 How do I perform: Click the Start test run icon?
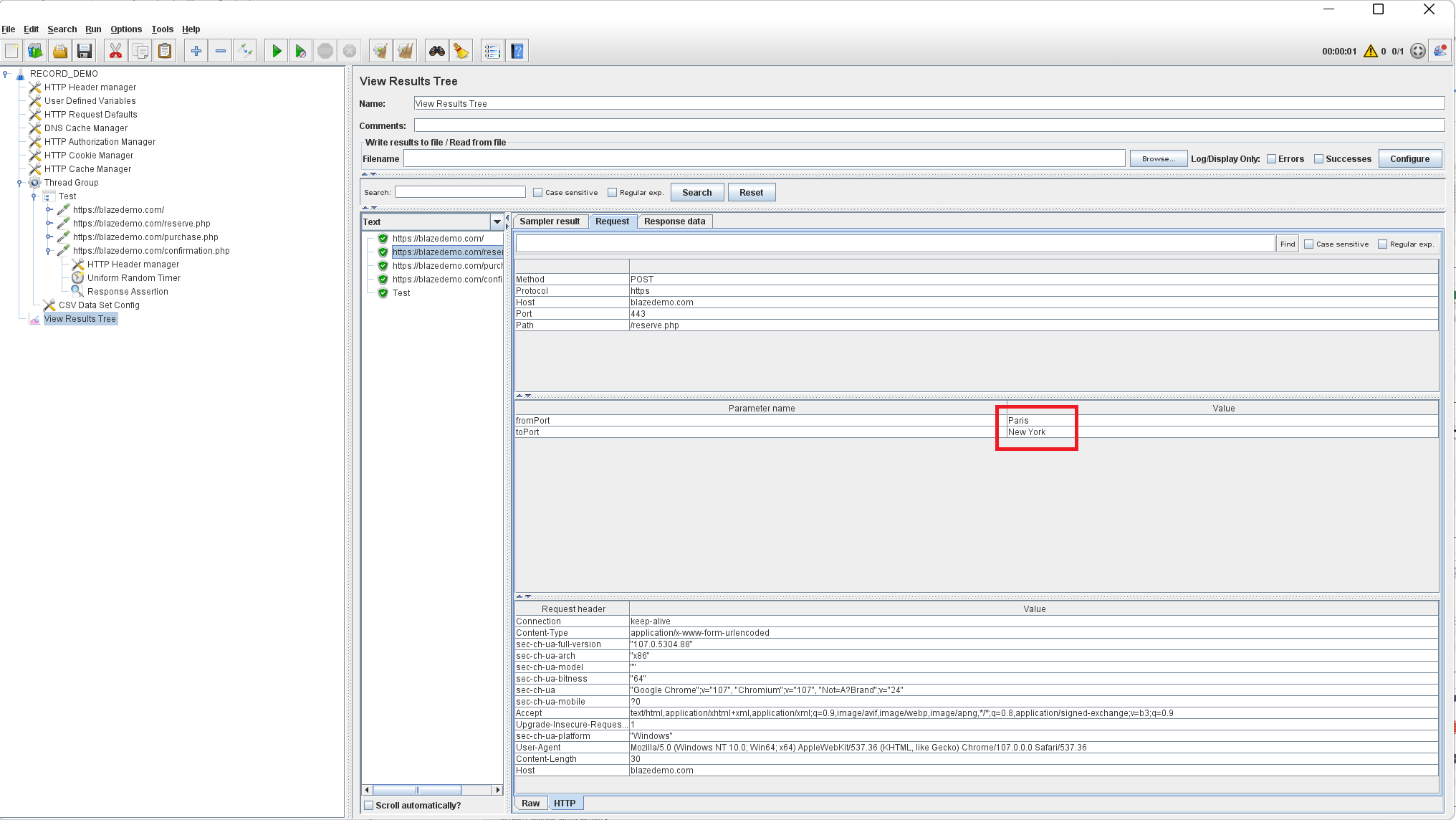click(x=276, y=51)
